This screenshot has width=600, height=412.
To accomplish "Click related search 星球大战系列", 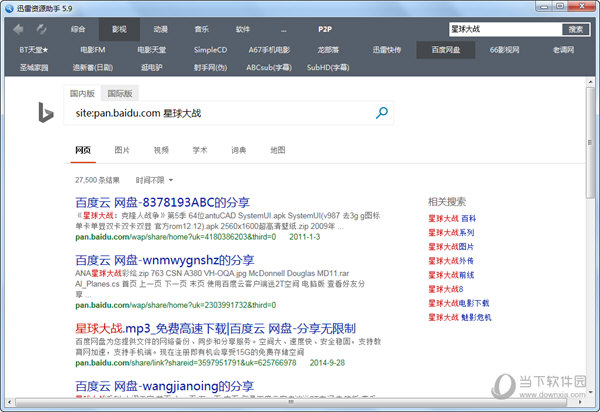I will pos(451,232).
